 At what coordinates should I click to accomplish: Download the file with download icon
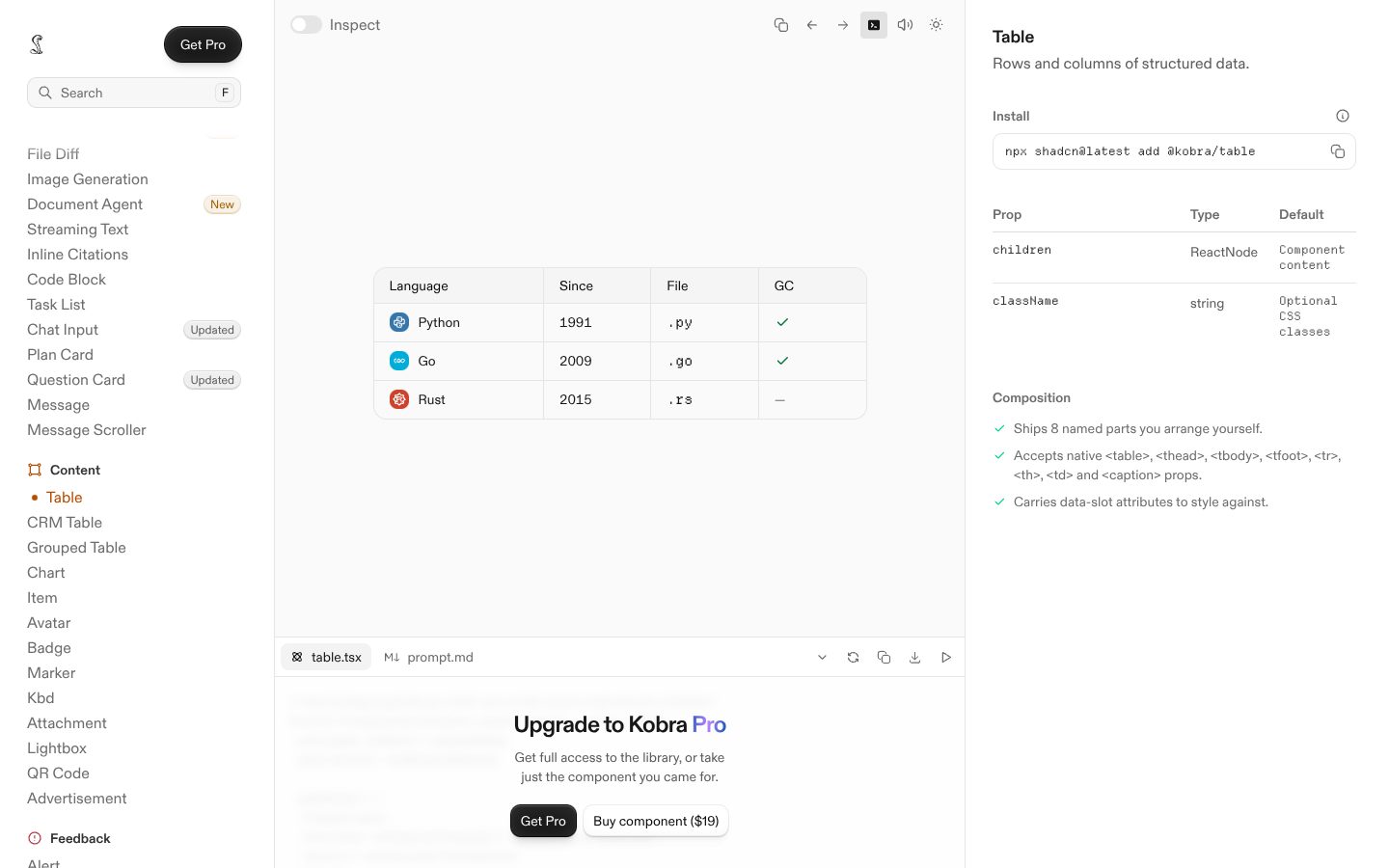click(914, 658)
